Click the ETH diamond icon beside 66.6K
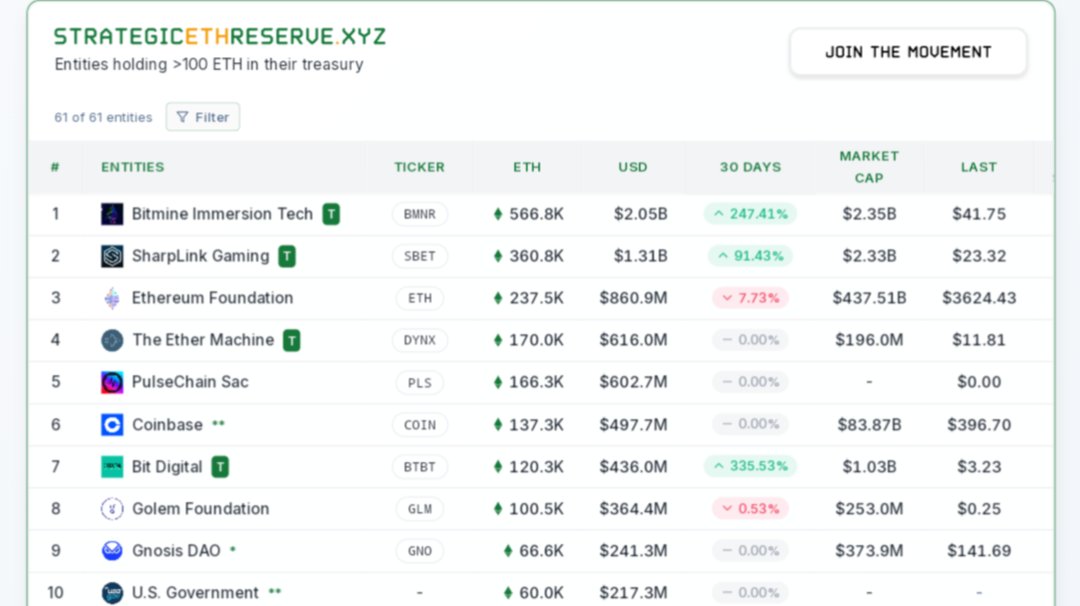1080x606 pixels. [x=508, y=551]
